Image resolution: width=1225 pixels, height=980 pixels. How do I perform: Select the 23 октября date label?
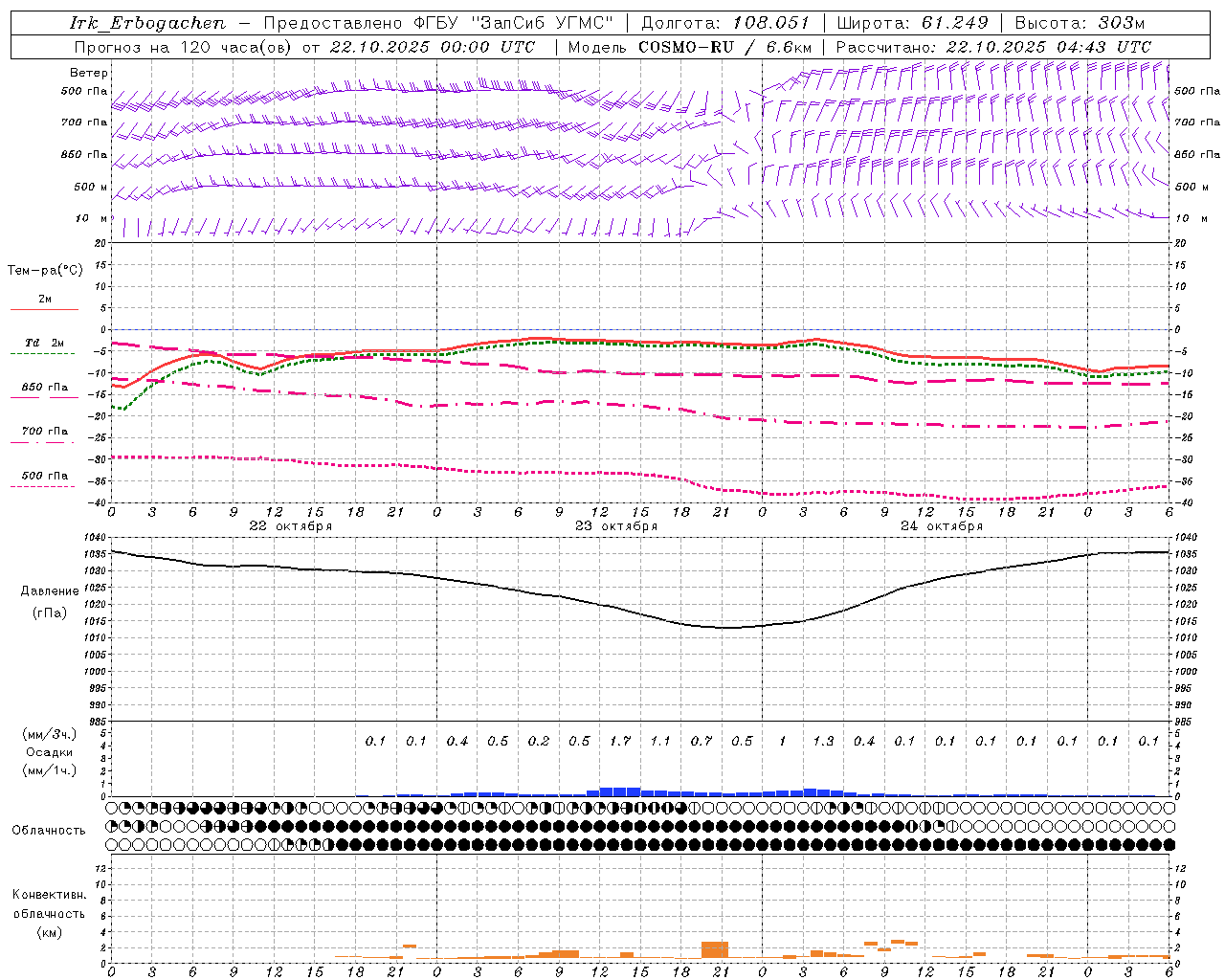coord(616,526)
